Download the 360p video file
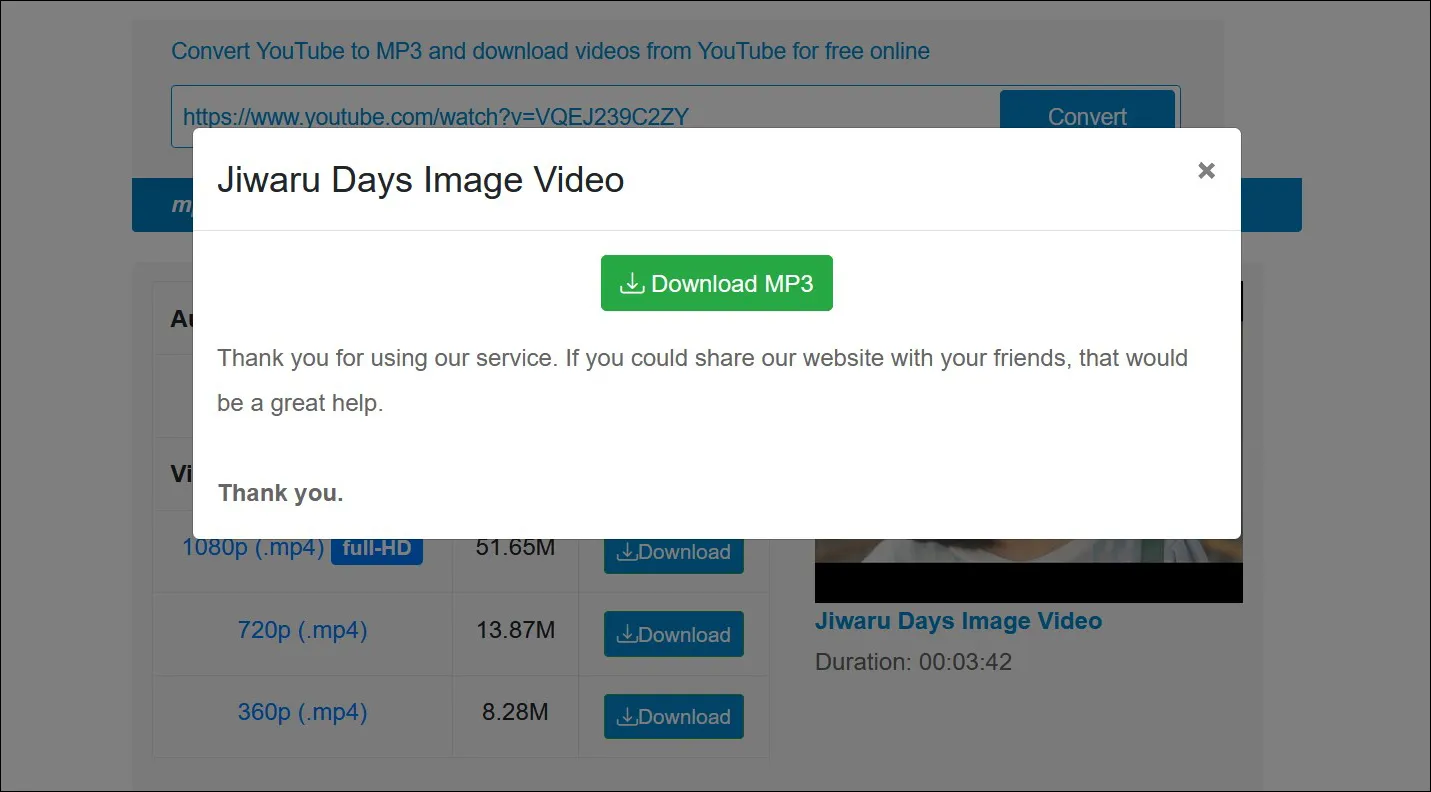The image size is (1431, 792). (673, 716)
